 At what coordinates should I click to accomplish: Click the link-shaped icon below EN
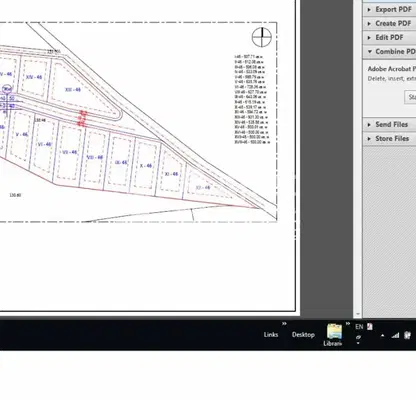pyautogui.click(x=358, y=337)
